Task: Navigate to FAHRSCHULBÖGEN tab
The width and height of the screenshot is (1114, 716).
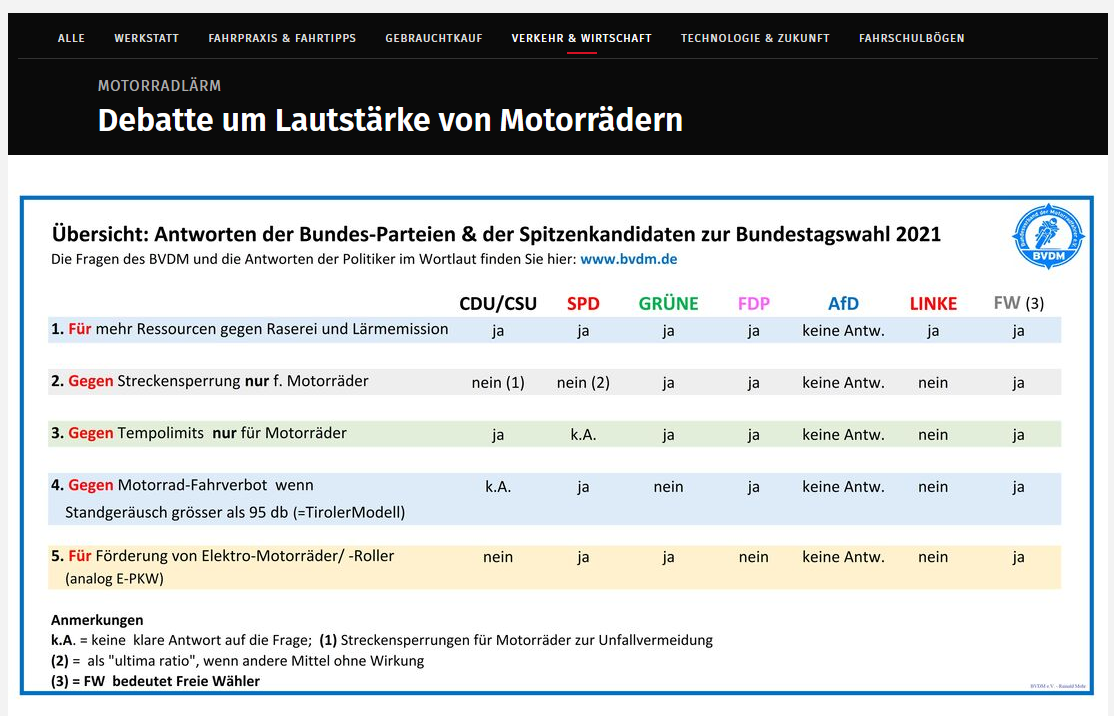Action: (912, 38)
